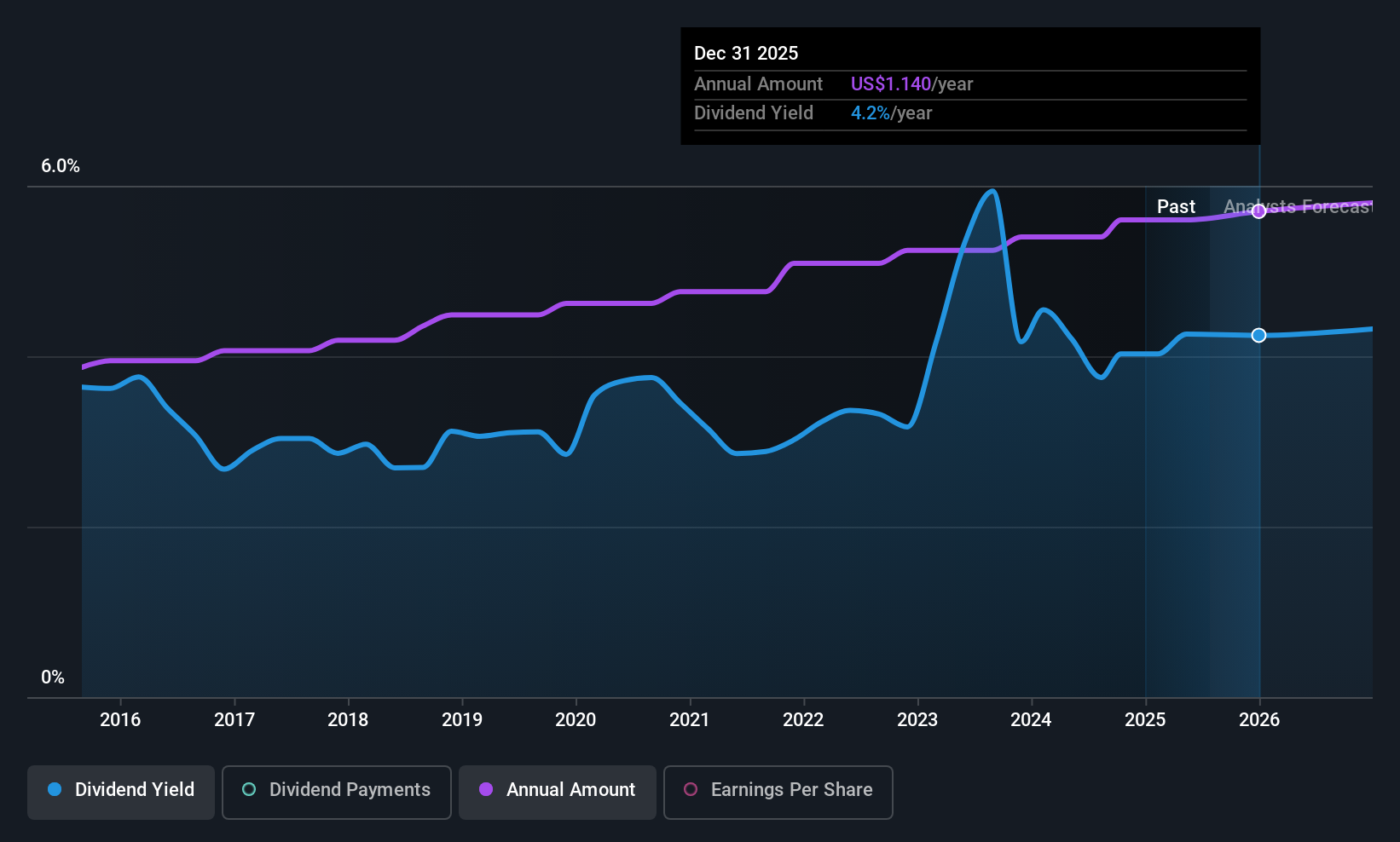Click the 2025 x-axis label
This screenshot has width=1400, height=842.
tap(1145, 719)
